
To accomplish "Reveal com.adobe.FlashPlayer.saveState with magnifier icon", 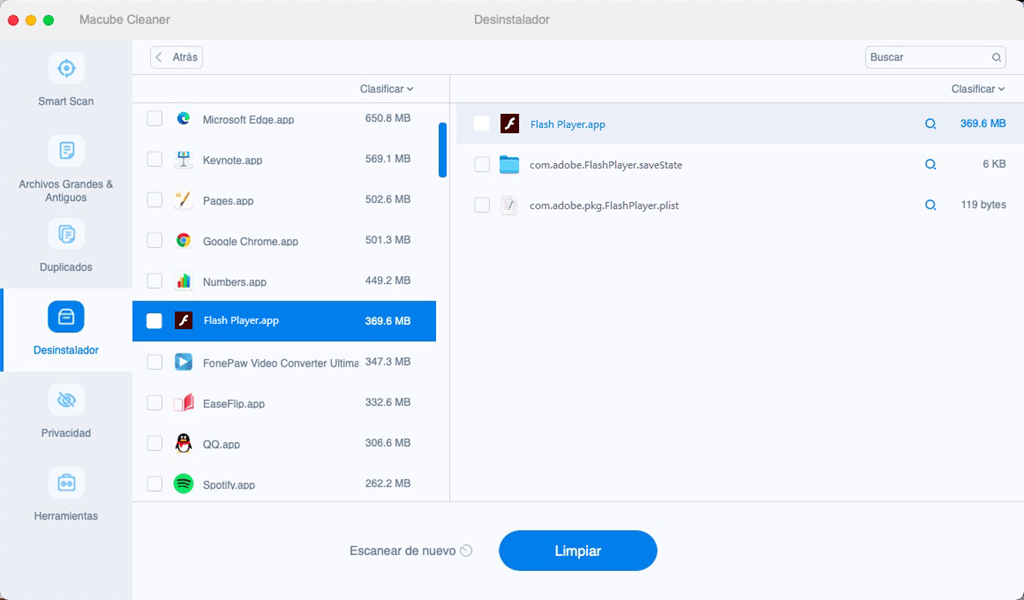I will (x=931, y=165).
